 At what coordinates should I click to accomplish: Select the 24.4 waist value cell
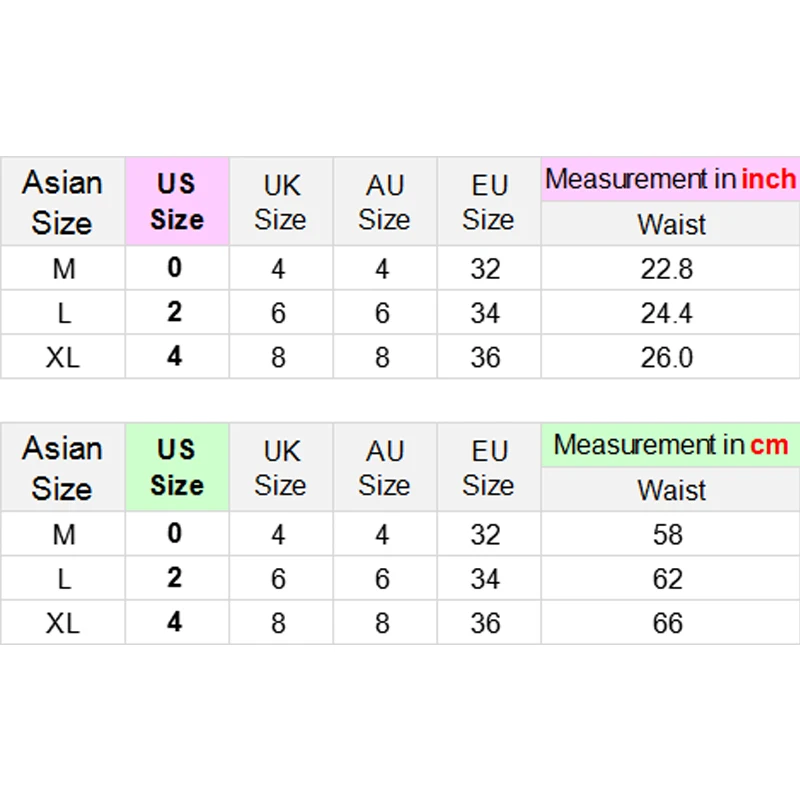click(x=667, y=313)
